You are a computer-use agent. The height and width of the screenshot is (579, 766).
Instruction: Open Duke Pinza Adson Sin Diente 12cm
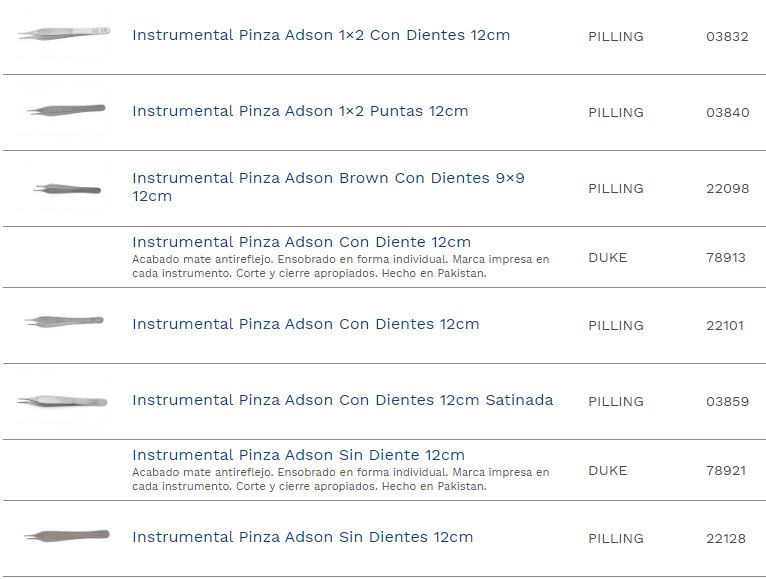298,455
